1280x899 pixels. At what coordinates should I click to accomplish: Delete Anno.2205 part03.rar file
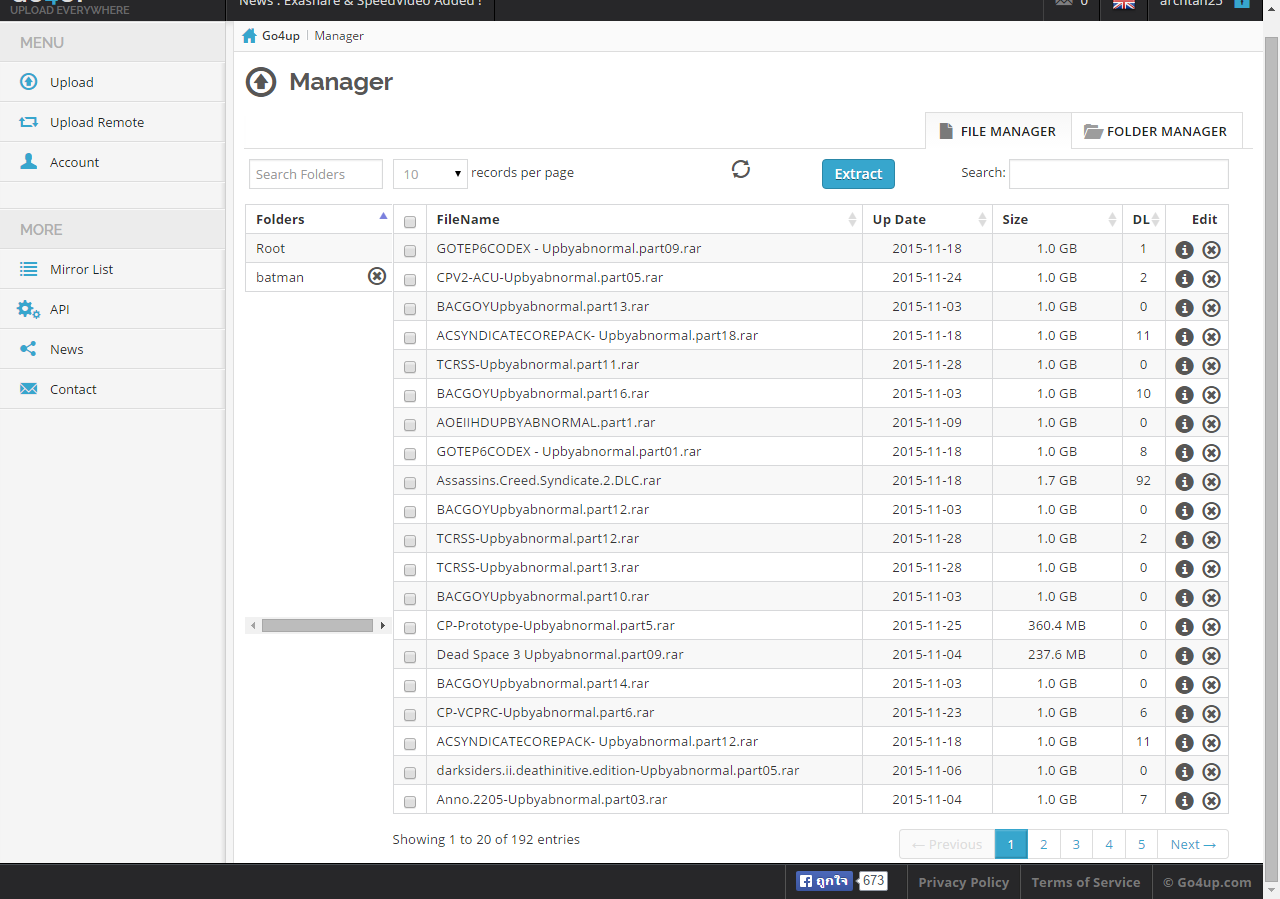(1211, 801)
